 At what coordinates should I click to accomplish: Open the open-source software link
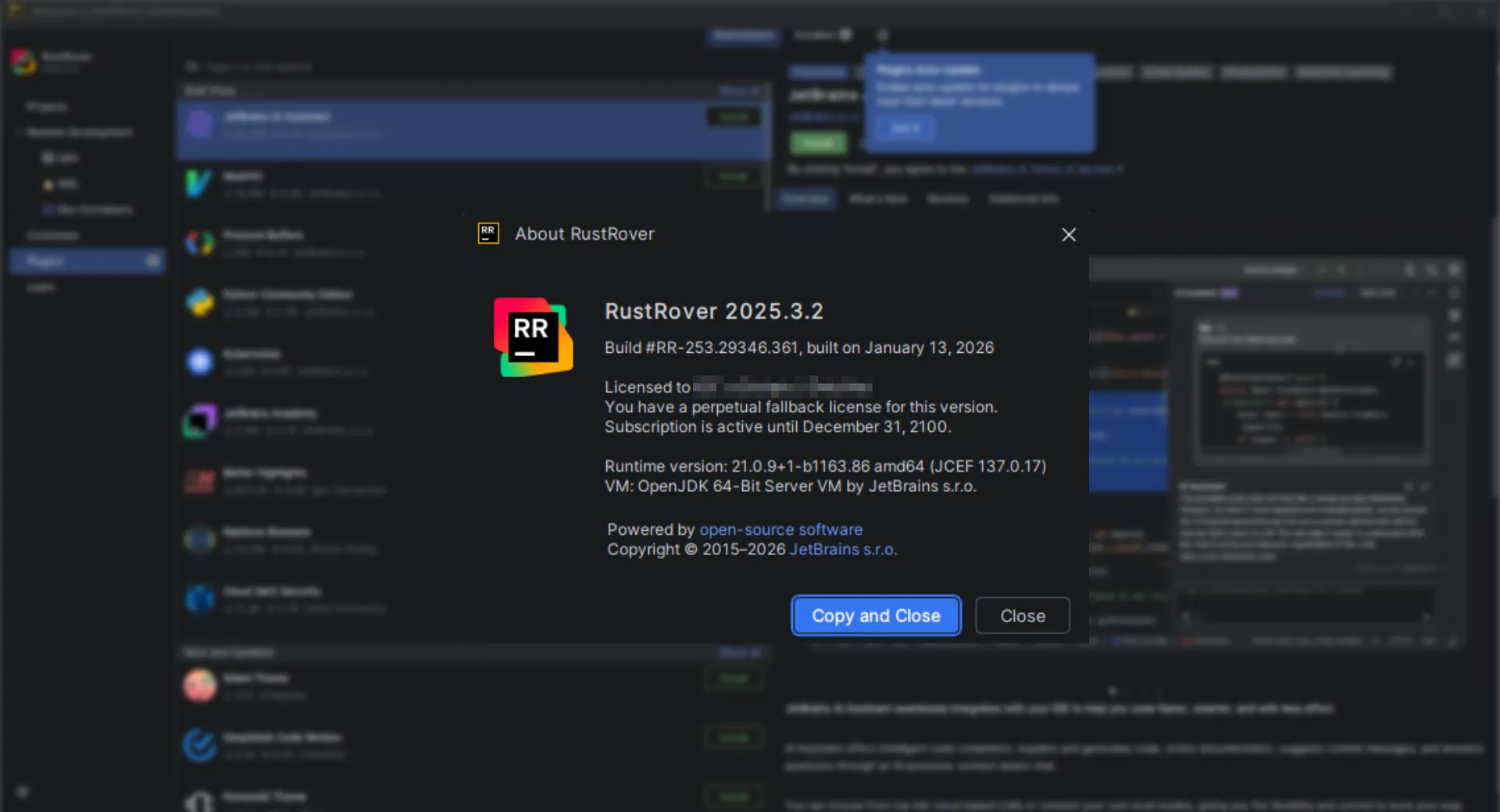781,529
